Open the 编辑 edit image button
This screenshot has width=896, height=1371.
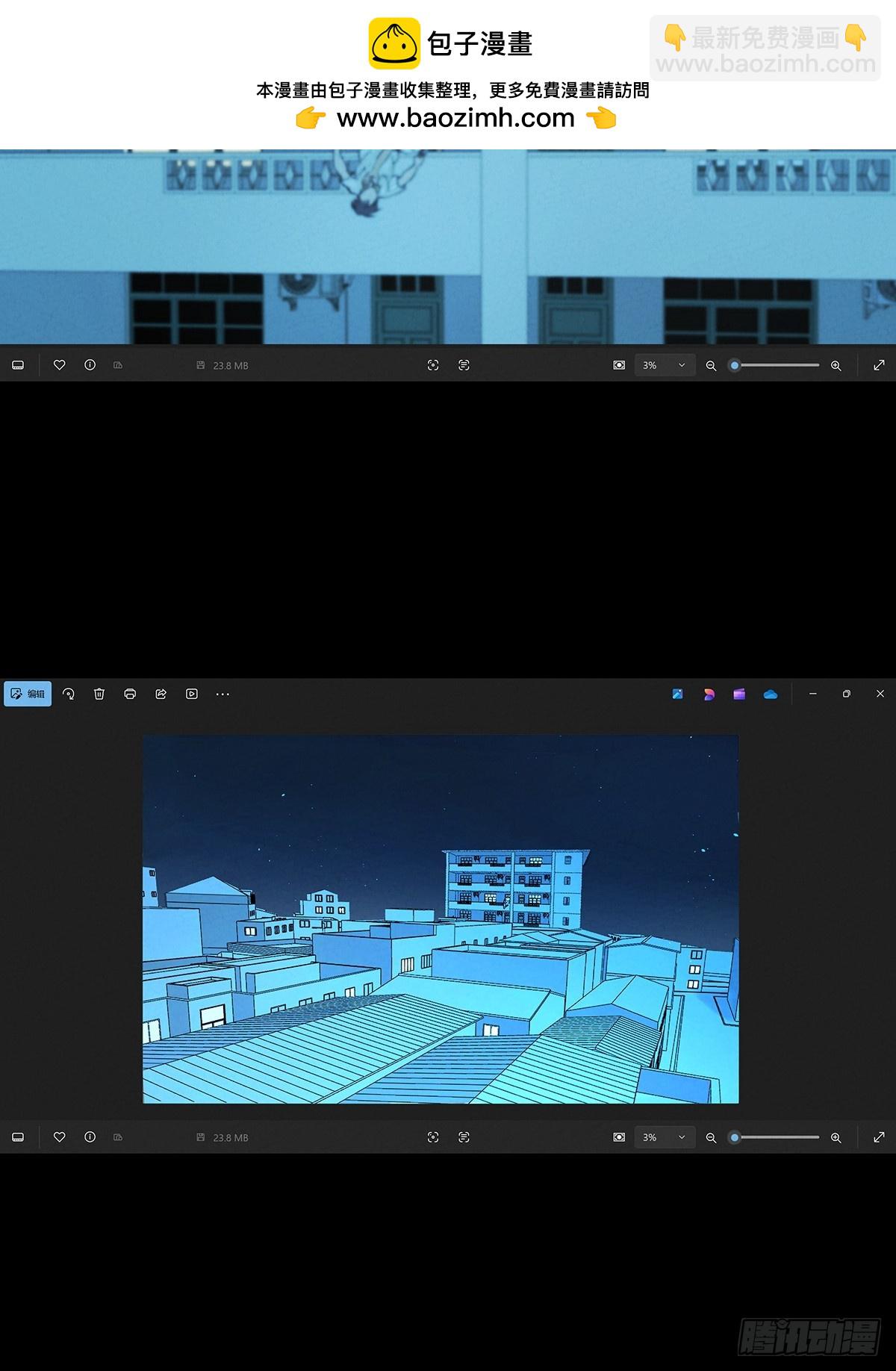coord(28,694)
